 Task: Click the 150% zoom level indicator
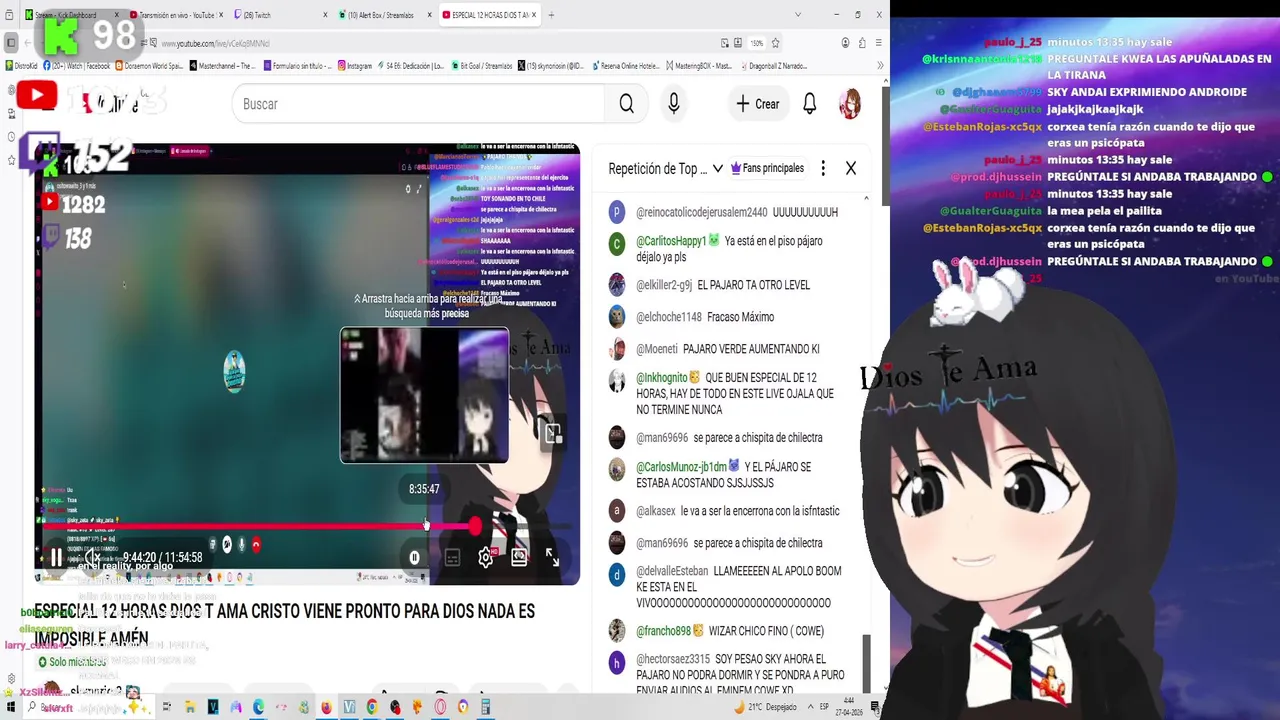point(757,43)
